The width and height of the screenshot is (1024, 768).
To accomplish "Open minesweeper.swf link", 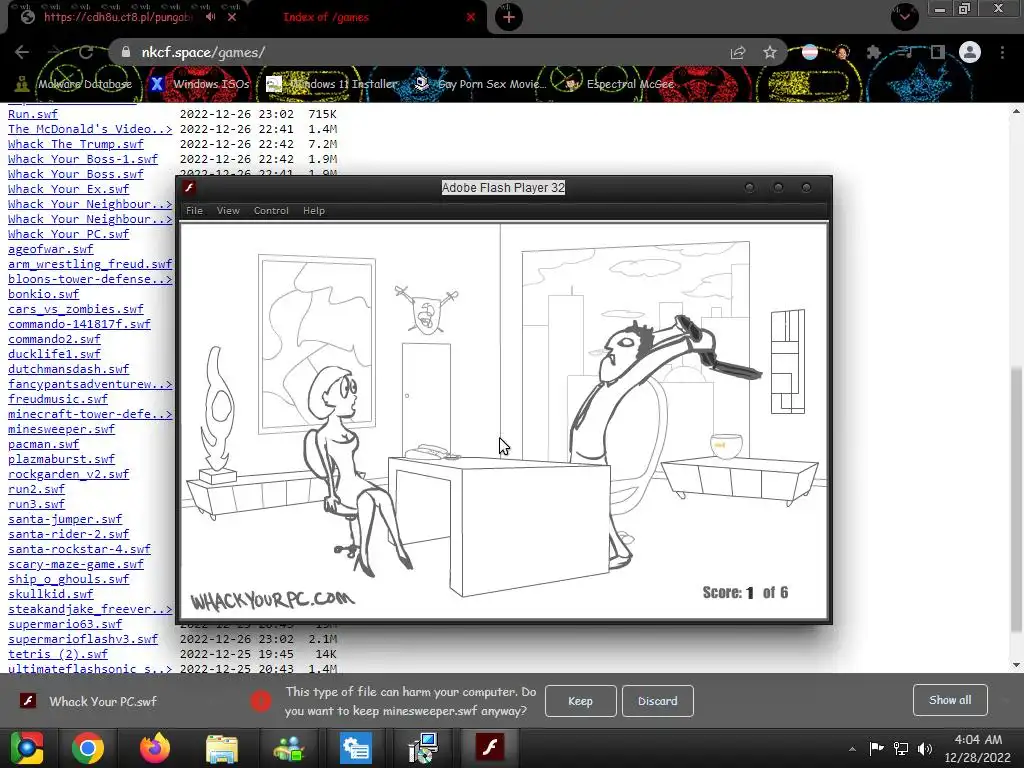I will [x=61, y=429].
